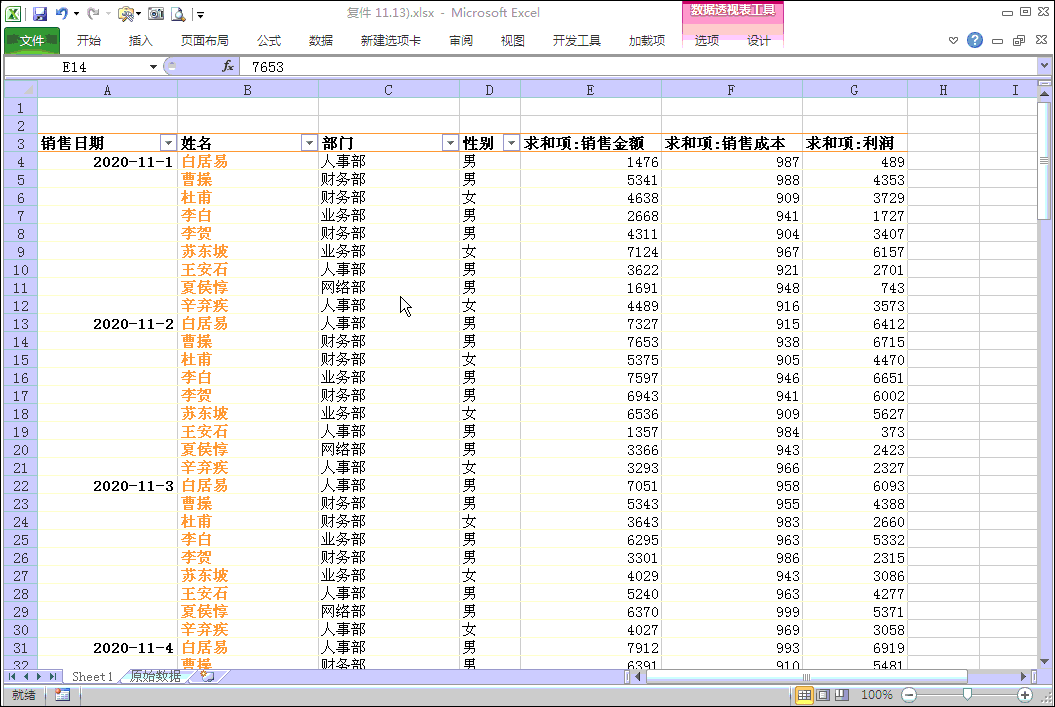Select column E header
1055x707 pixels.
point(590,89)
